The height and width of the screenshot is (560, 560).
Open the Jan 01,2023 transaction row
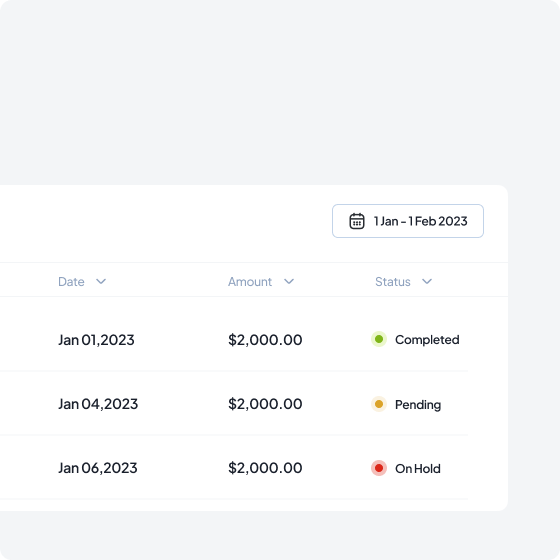tap(234, 339)
